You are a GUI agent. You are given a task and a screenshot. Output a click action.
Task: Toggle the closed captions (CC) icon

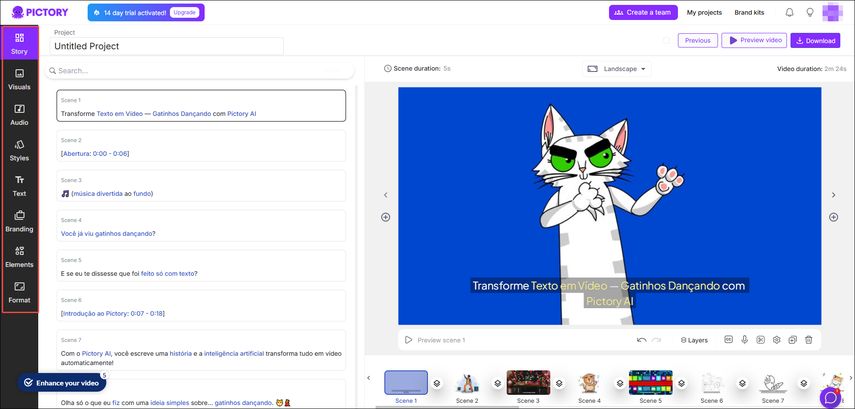tap(728, 340)
